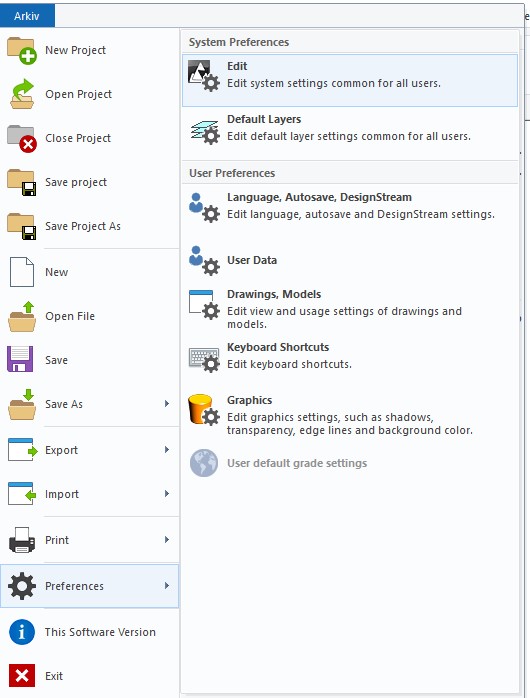Open Default Layers settings icon
Viewport: 530px width, 698px height.
[205, 132]
